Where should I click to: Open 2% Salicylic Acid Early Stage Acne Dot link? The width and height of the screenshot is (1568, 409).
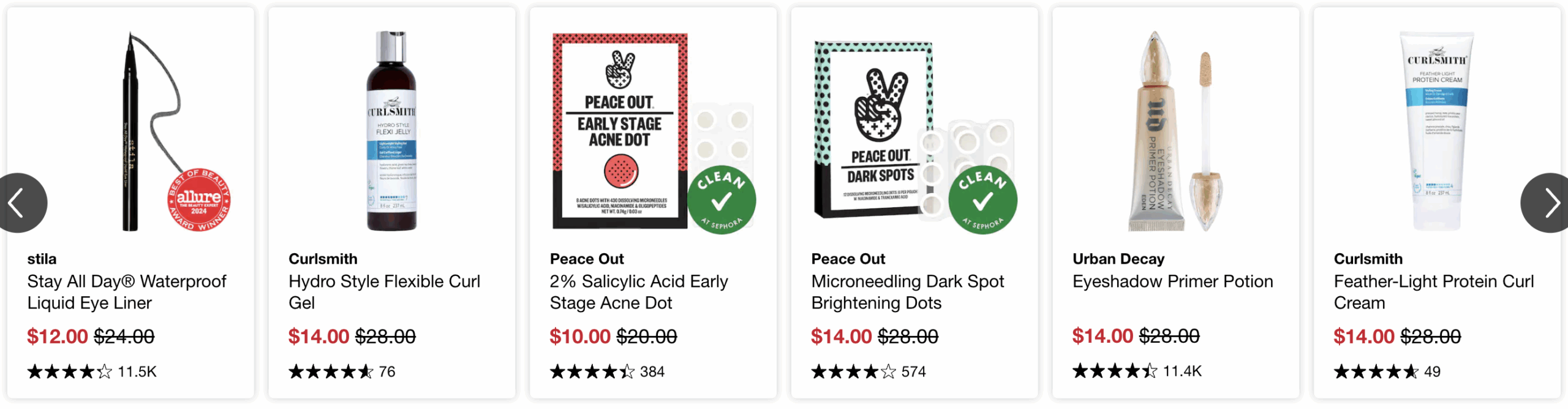tap(638, 292)
